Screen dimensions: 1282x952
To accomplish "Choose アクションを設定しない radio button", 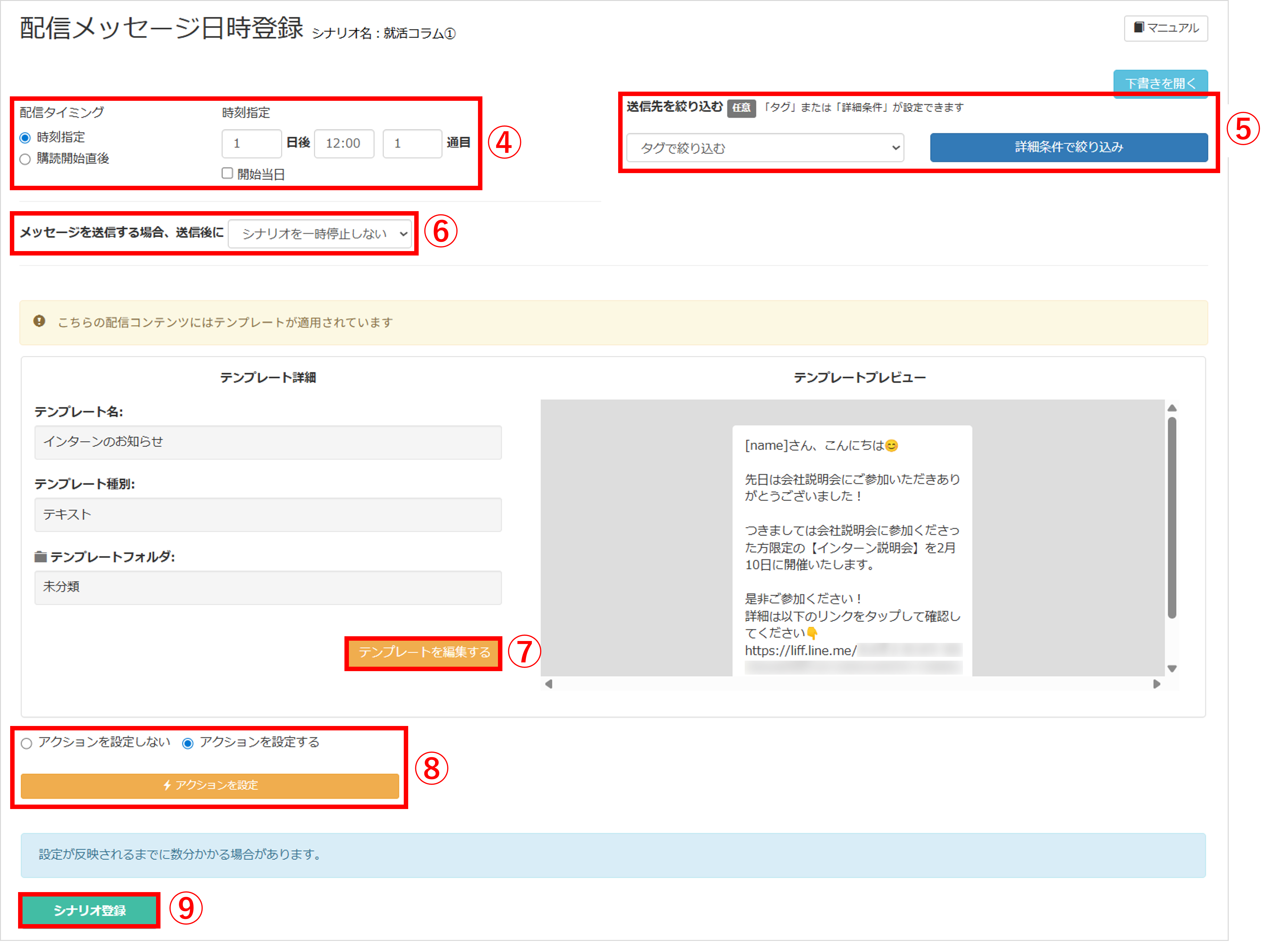I will 27,743.
